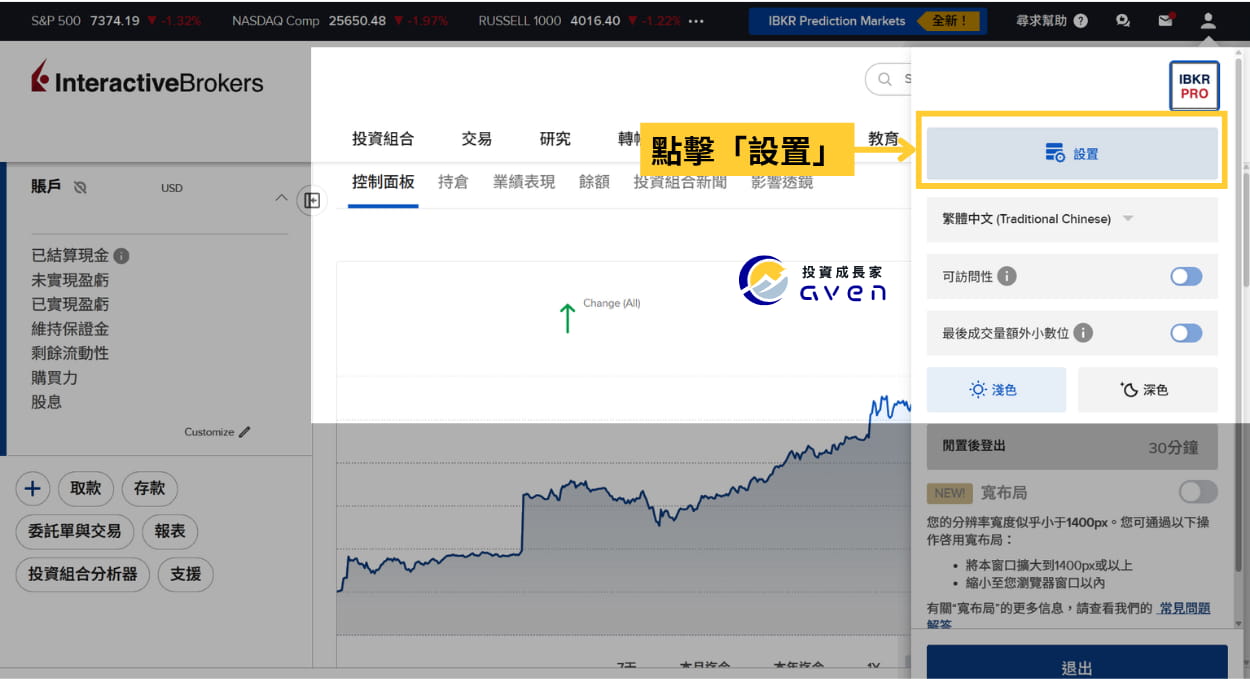Image resolution: width=1250 pixels, height=679 pixels.
Task: Switch to the 業績表現 tab
Action: tap(524, 182)
